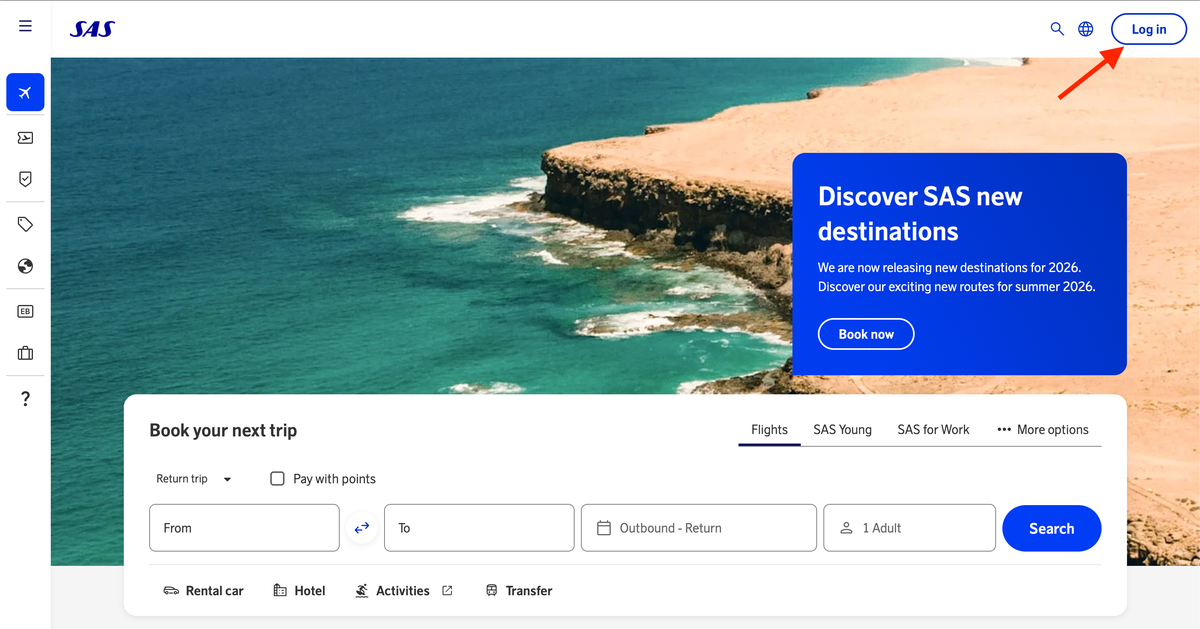
Task: Click the From airport input field
Action: click(244, 528)
